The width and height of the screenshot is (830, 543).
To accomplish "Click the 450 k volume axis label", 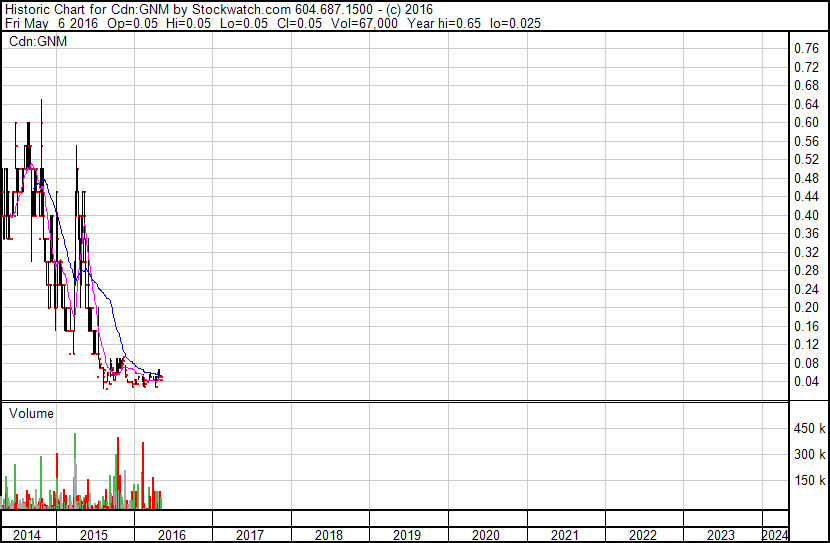I will (x=808, y=429).
